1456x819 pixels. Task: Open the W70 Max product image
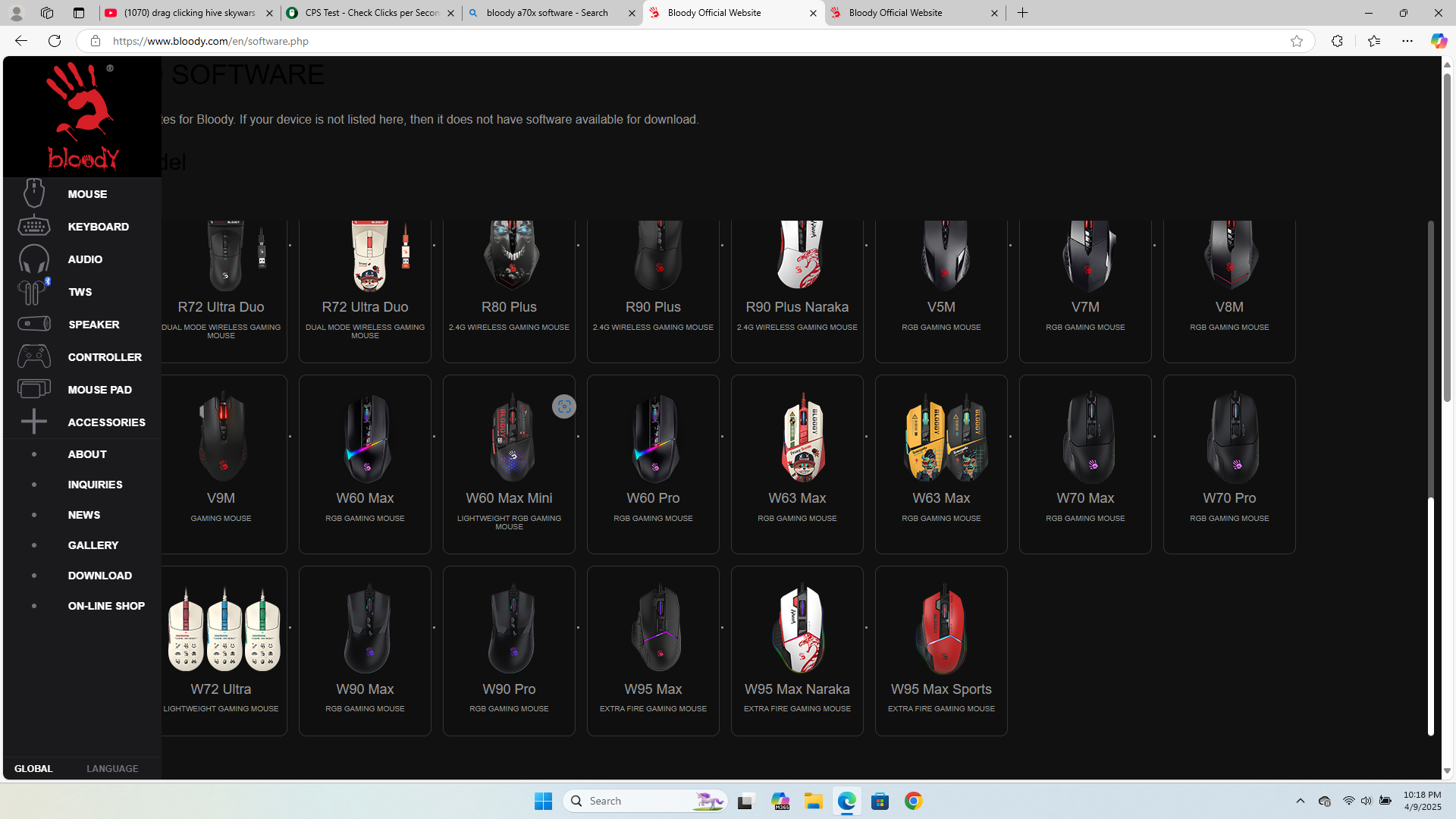tap(1089, 438)
